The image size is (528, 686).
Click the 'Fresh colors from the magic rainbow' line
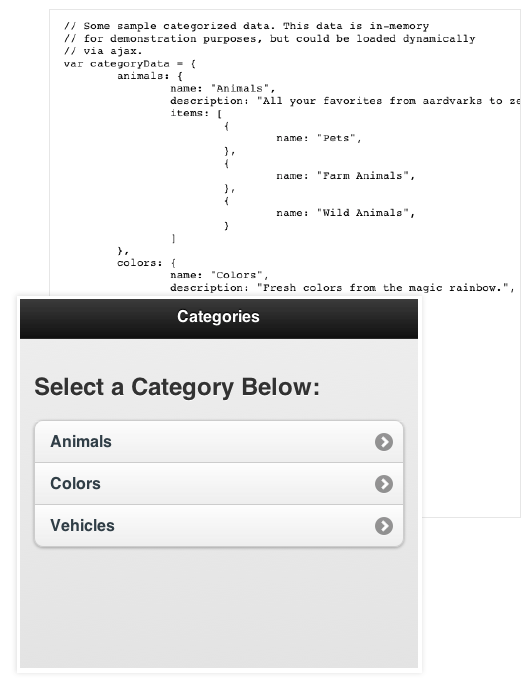tap(343, 288)
